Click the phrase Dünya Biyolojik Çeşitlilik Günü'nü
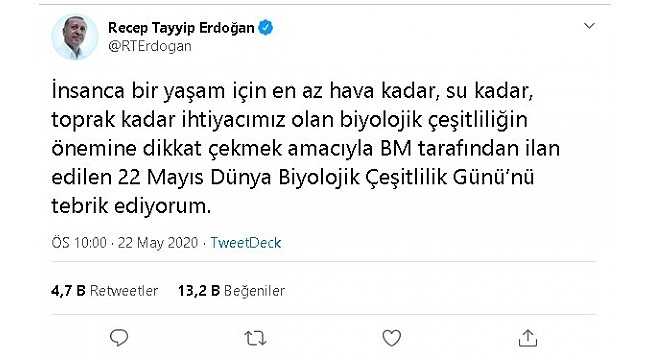 point(372,178)
